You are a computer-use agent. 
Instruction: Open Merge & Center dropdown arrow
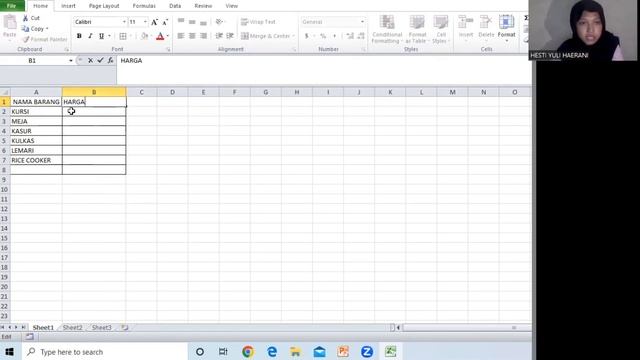(293, 36)
